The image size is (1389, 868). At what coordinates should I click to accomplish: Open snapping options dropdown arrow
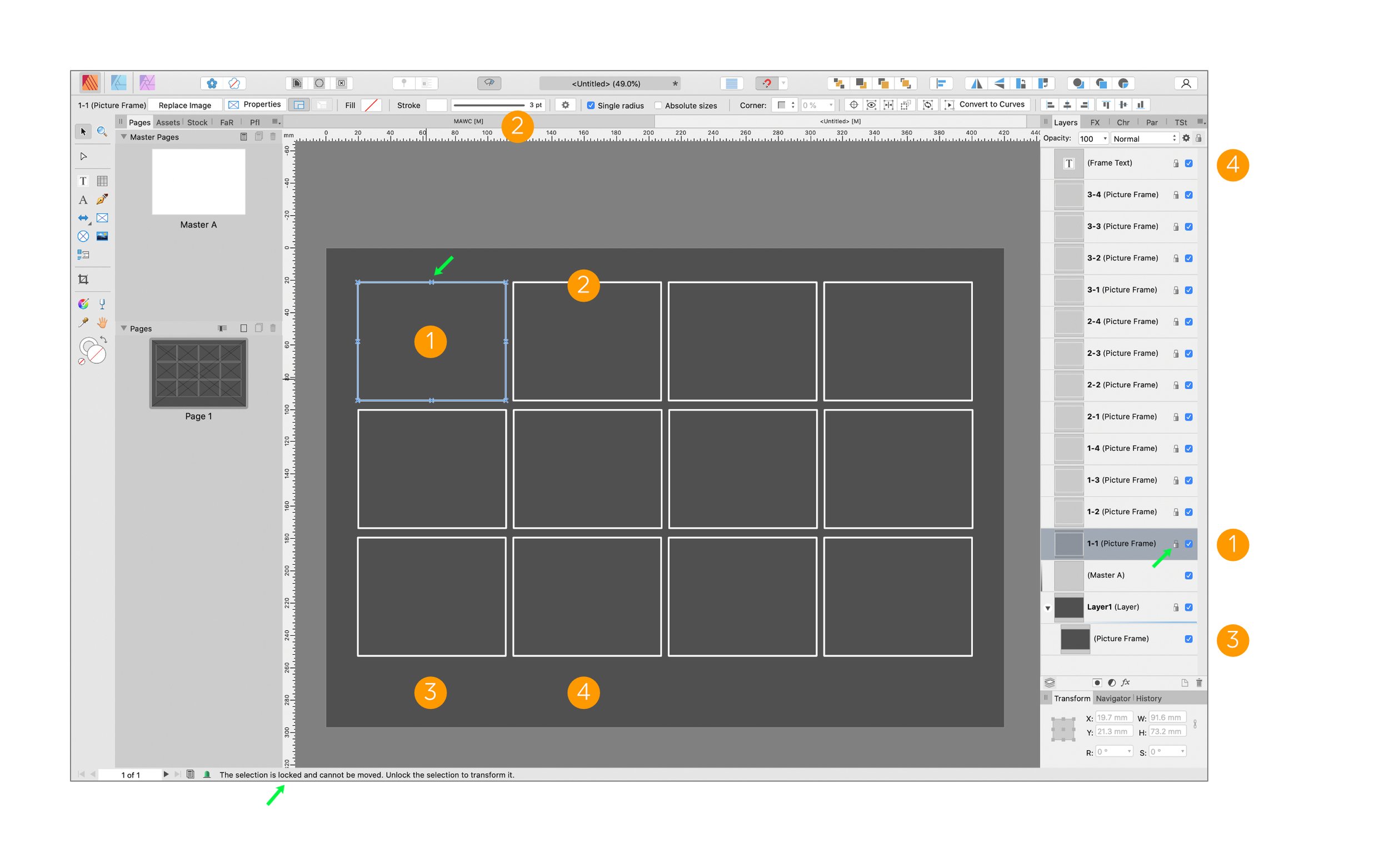point(783,83)
